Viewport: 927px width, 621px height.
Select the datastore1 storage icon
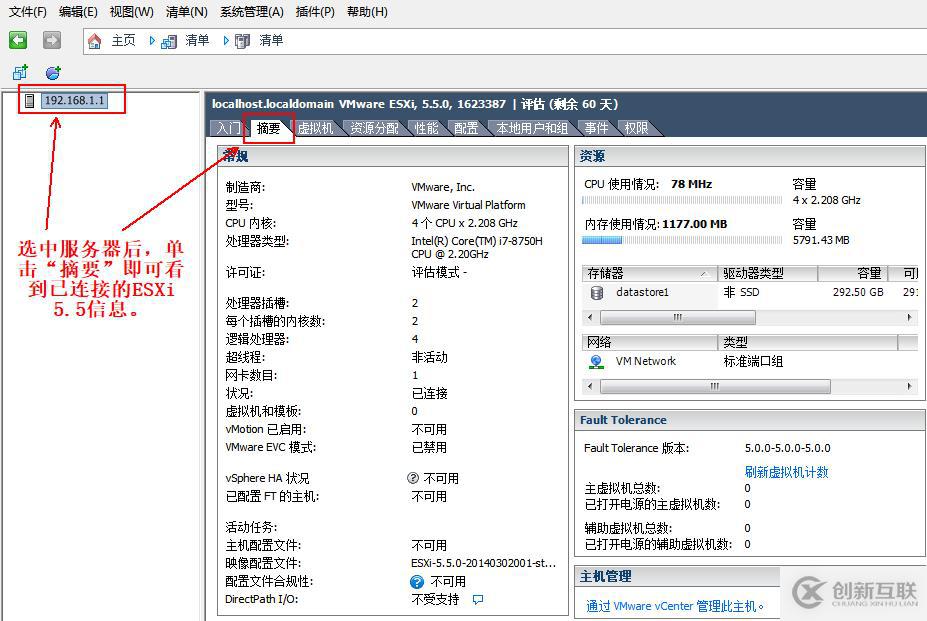coord(595,293)
